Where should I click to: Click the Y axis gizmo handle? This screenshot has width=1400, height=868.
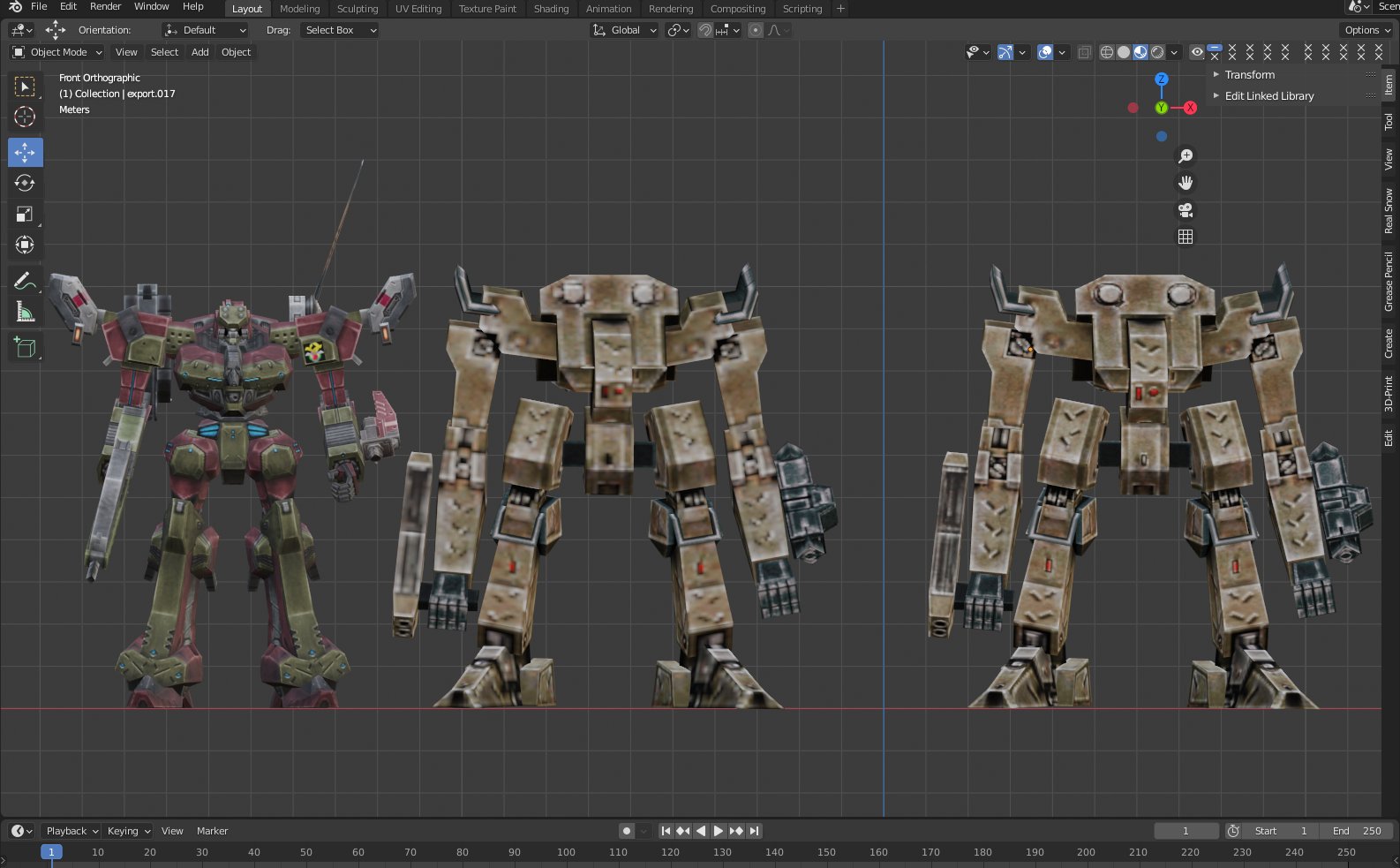(1162, 108)
